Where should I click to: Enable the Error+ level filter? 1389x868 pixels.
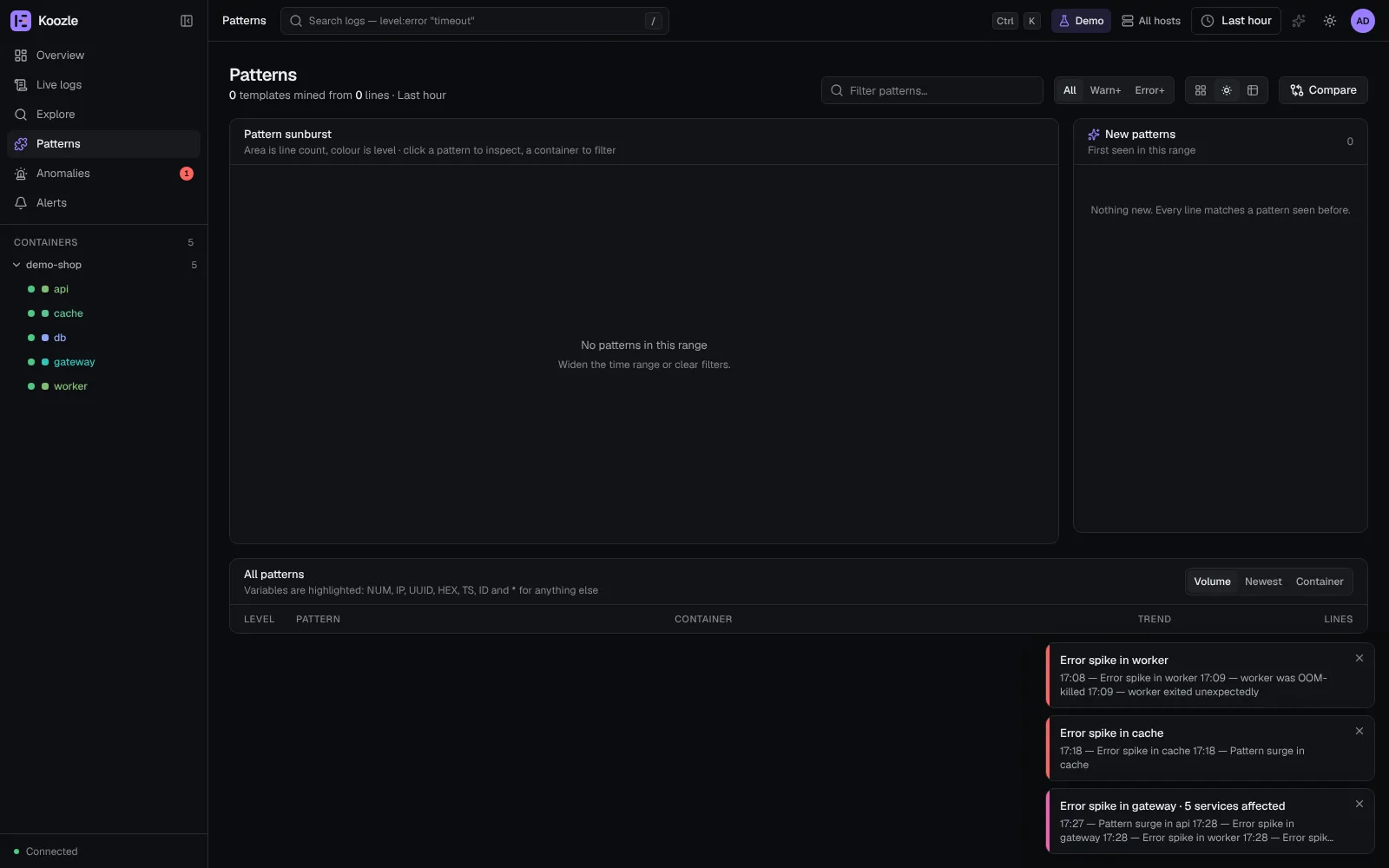(x=1149, y=90)
